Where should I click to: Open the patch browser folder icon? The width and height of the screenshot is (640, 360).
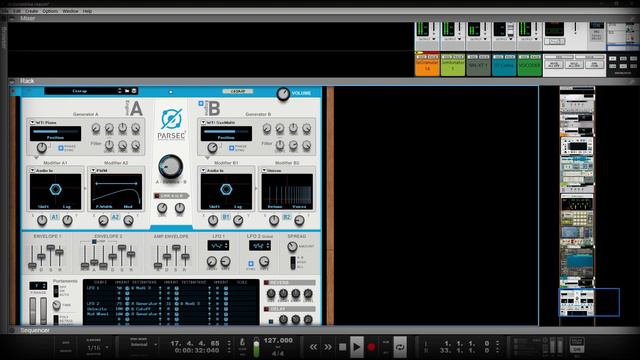[x=127, y=91]
